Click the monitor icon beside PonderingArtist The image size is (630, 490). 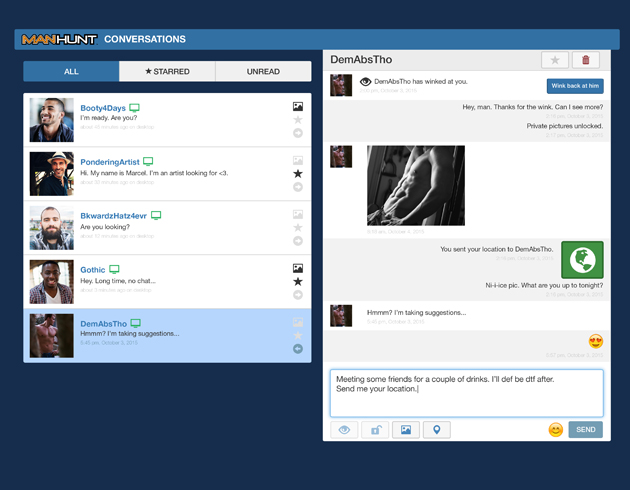pos(148,161)
